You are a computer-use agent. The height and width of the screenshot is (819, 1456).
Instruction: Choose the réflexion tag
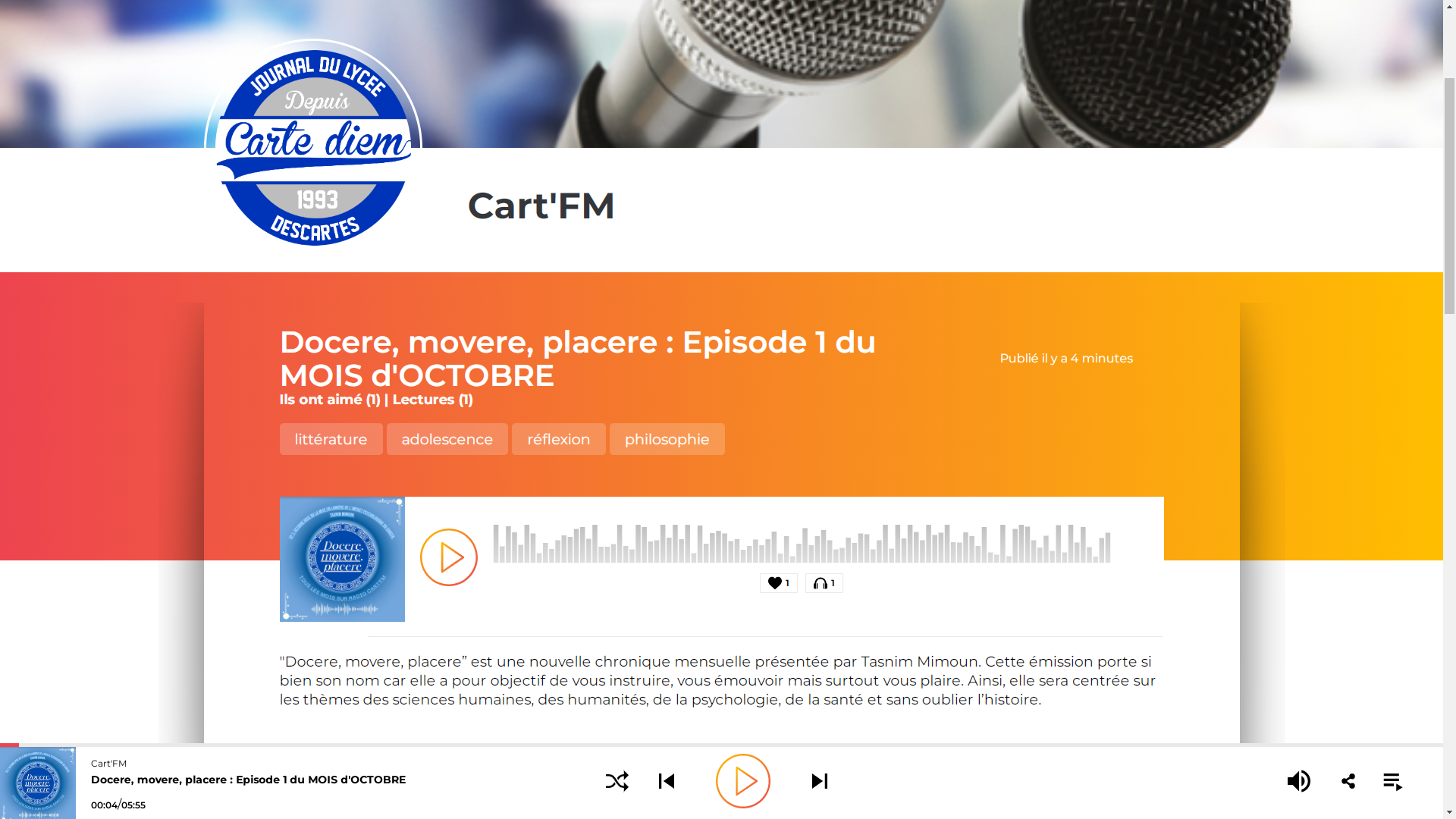[558, 438]
